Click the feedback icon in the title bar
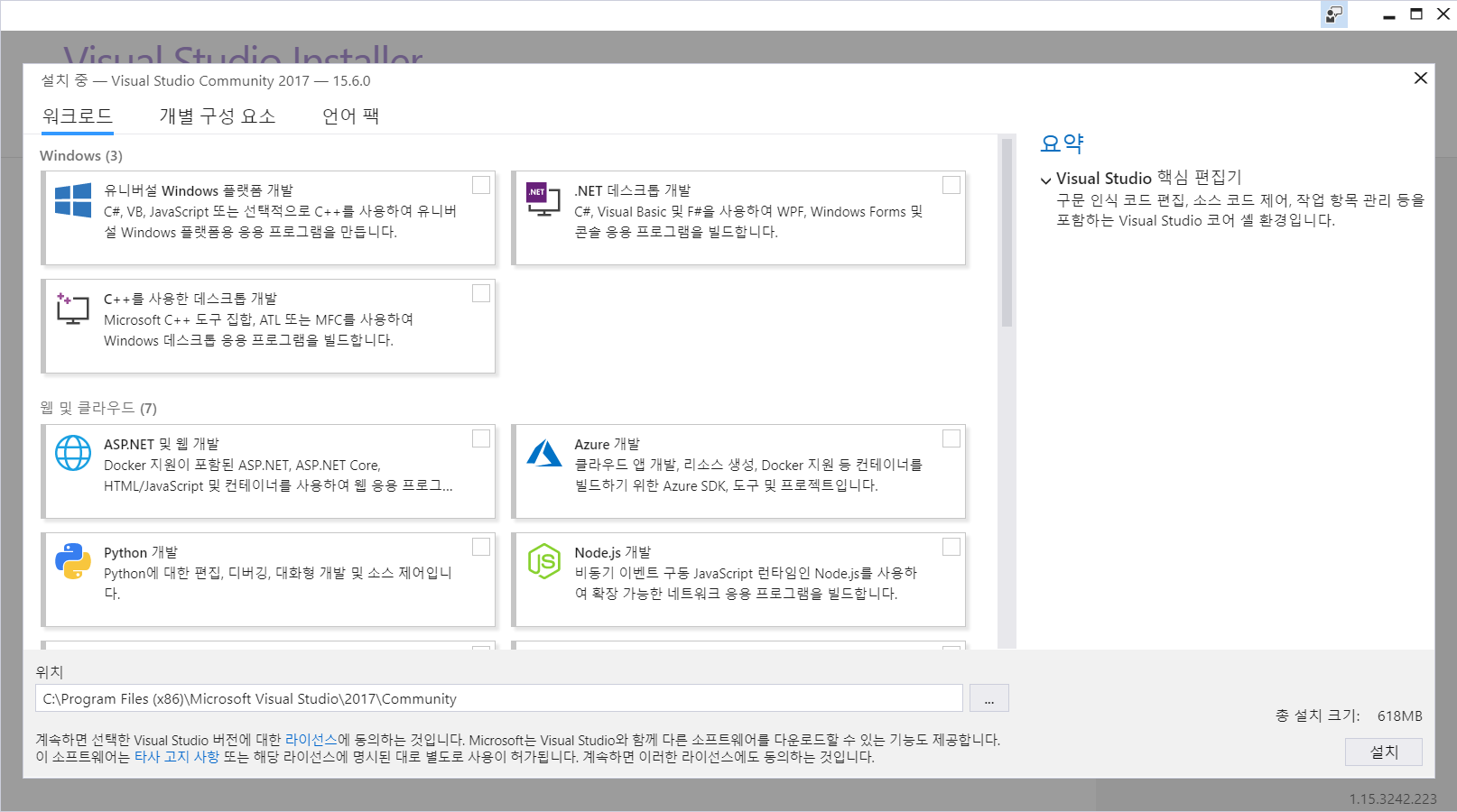Viewport: 1457px width, 812px height. click(1333, 14)
